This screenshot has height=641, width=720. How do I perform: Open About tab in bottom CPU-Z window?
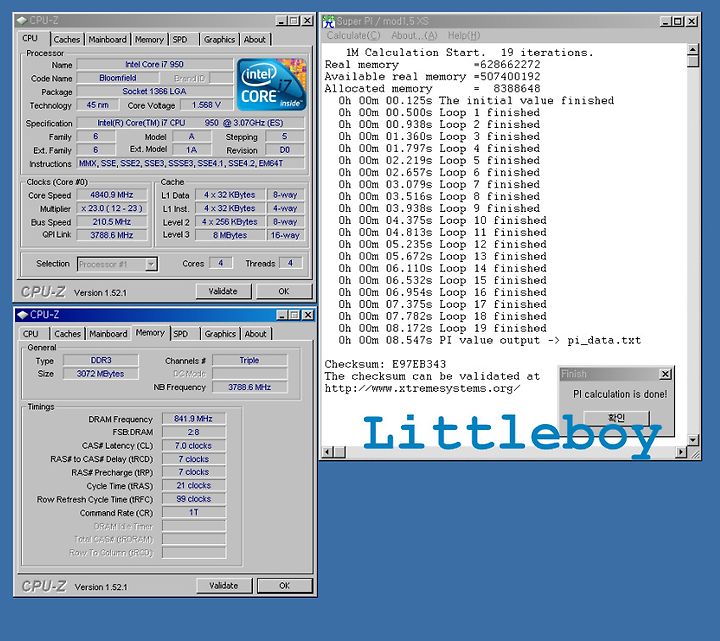(256, 334)
